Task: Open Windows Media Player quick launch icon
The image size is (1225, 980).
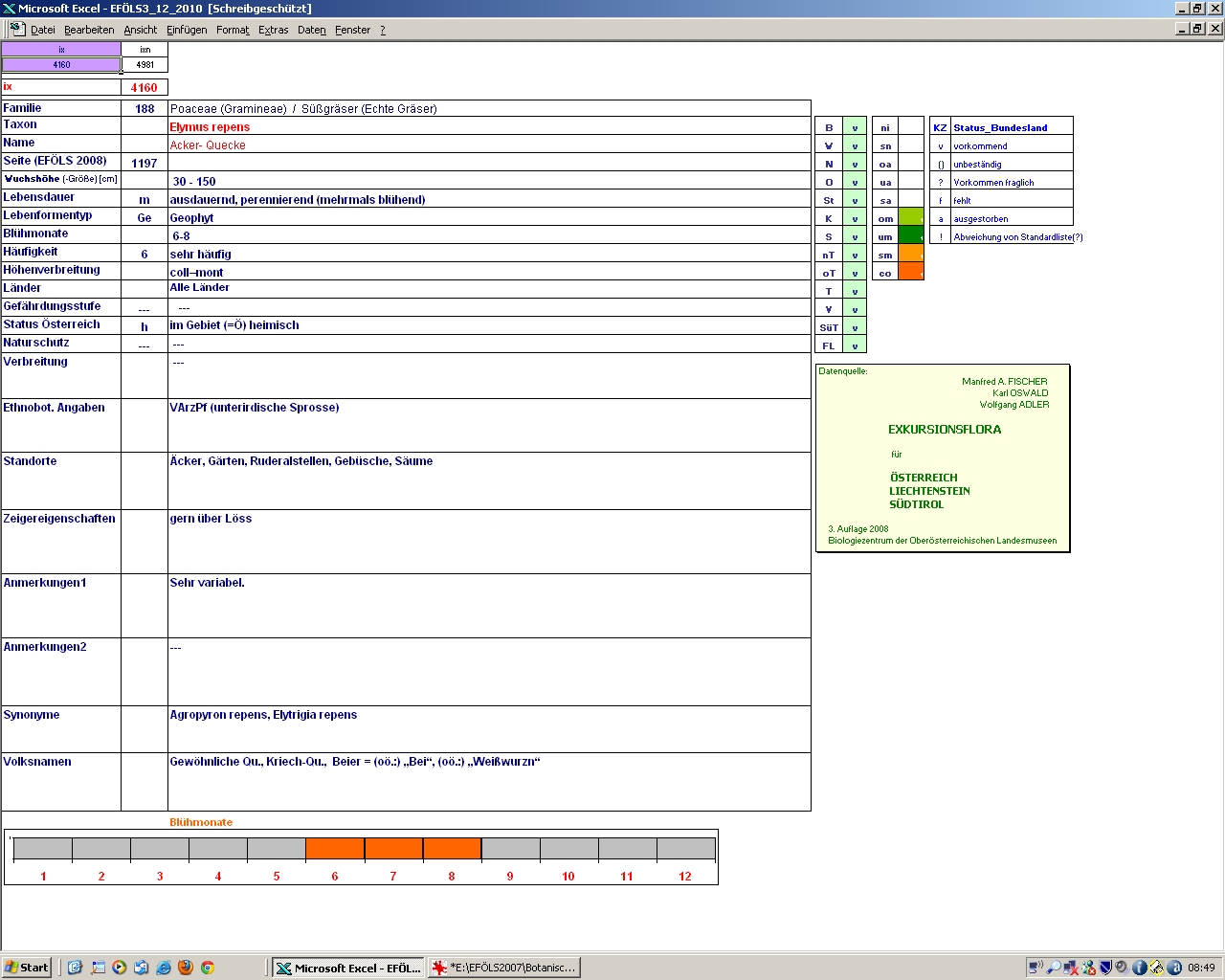Action: pos(119,968)
